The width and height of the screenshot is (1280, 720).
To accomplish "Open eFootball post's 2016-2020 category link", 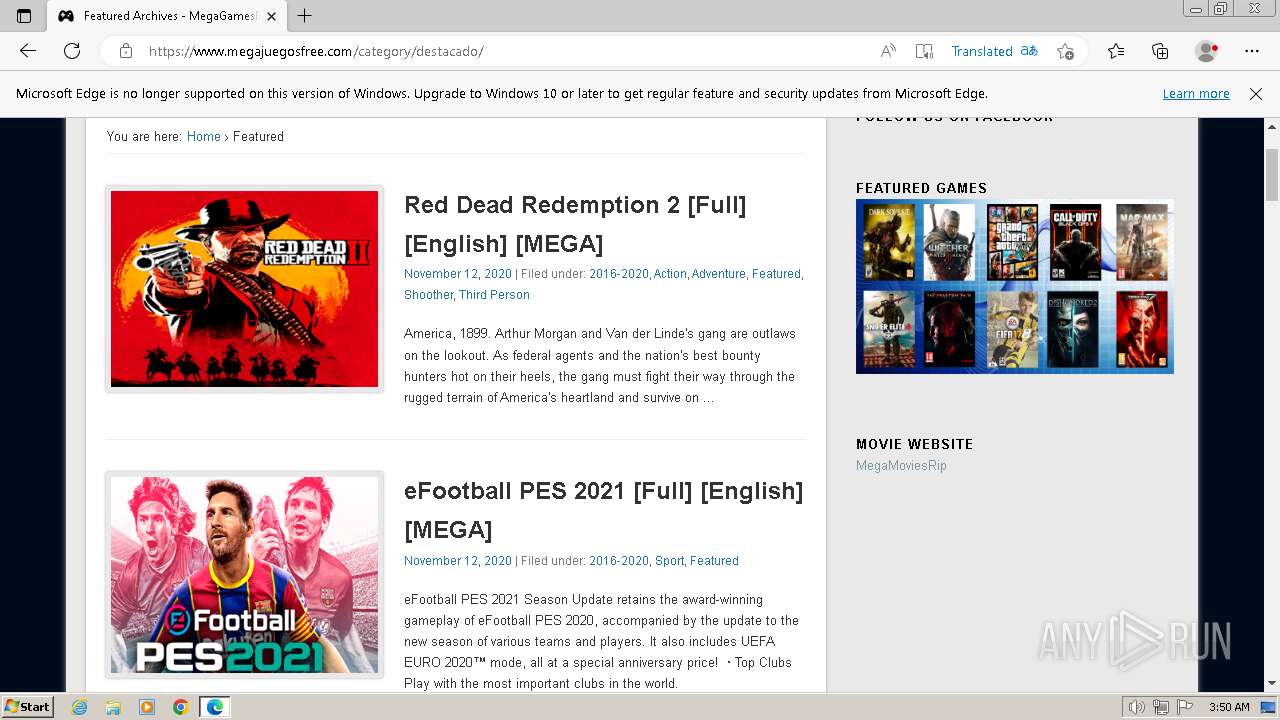I will click(x=619, y=561).
